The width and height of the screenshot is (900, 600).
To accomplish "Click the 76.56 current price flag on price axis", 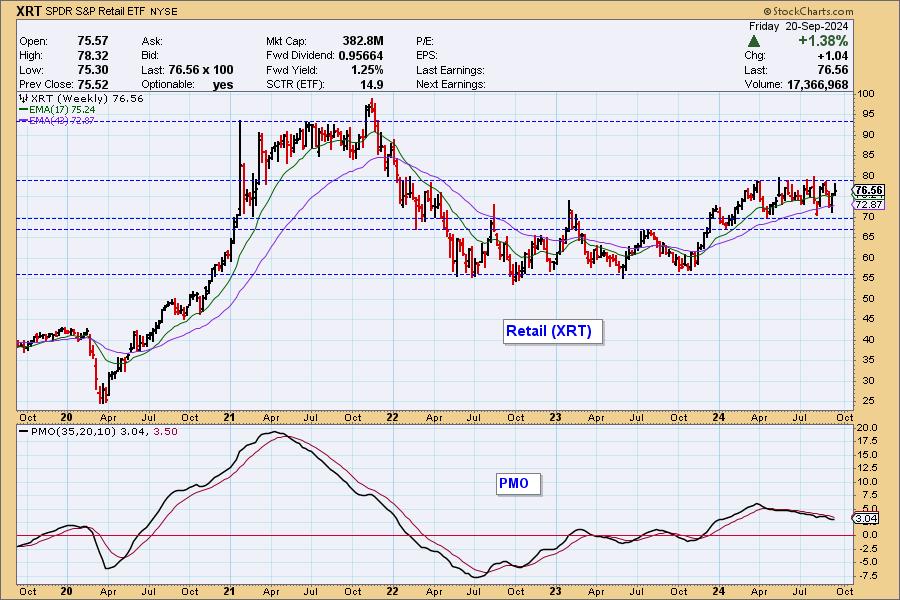I will coord(868,190).
